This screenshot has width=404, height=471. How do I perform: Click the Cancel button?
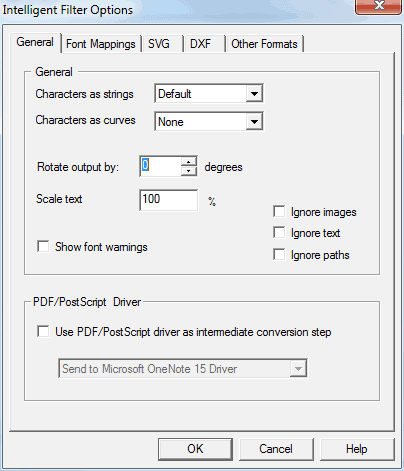276,449
